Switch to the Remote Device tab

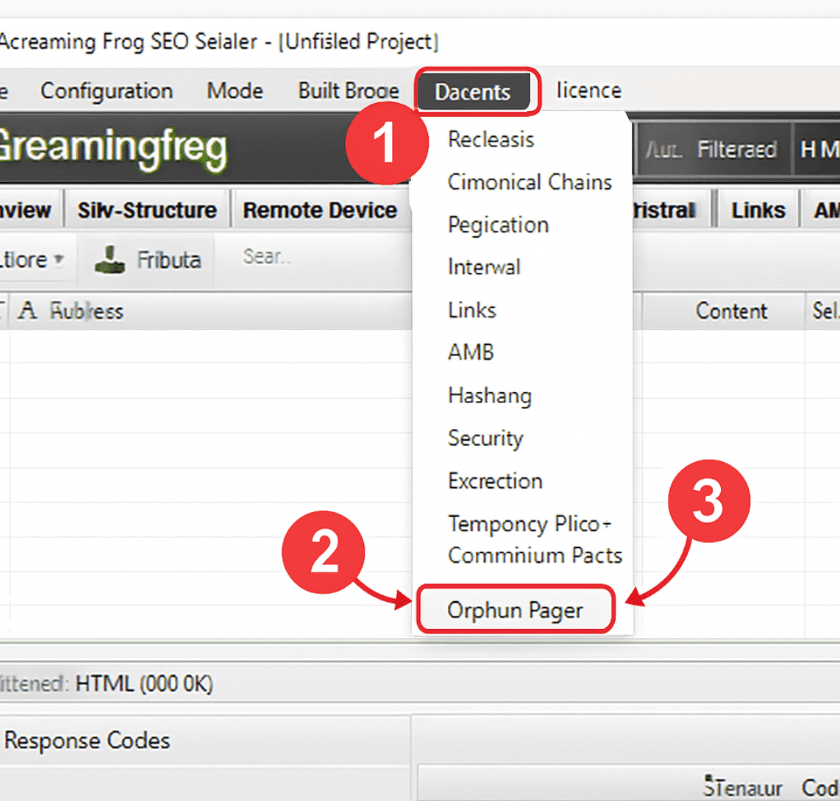pyautogui.click(x=320, y=209)
